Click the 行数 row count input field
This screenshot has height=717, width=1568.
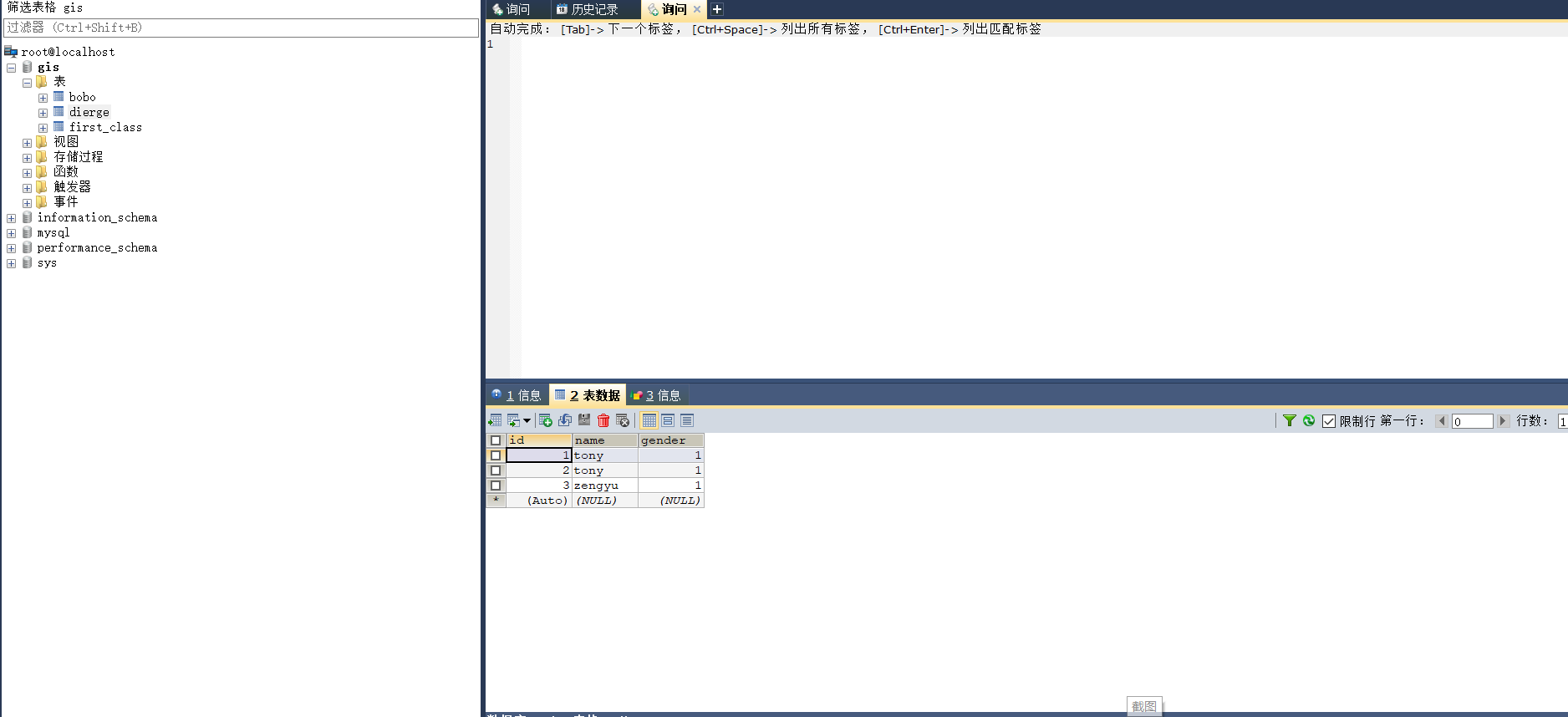[x=1562, y=421]
